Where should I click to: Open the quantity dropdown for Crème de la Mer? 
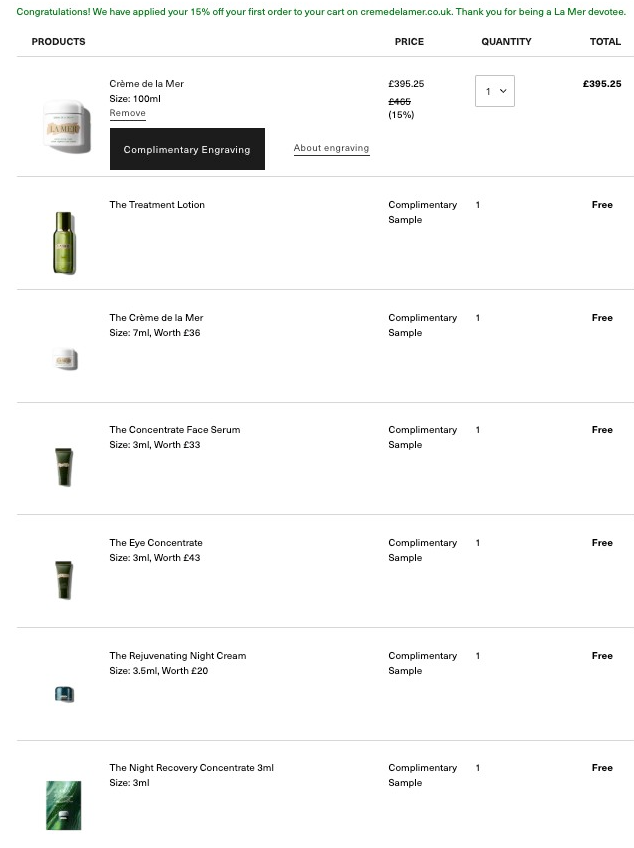click(494, 91)
